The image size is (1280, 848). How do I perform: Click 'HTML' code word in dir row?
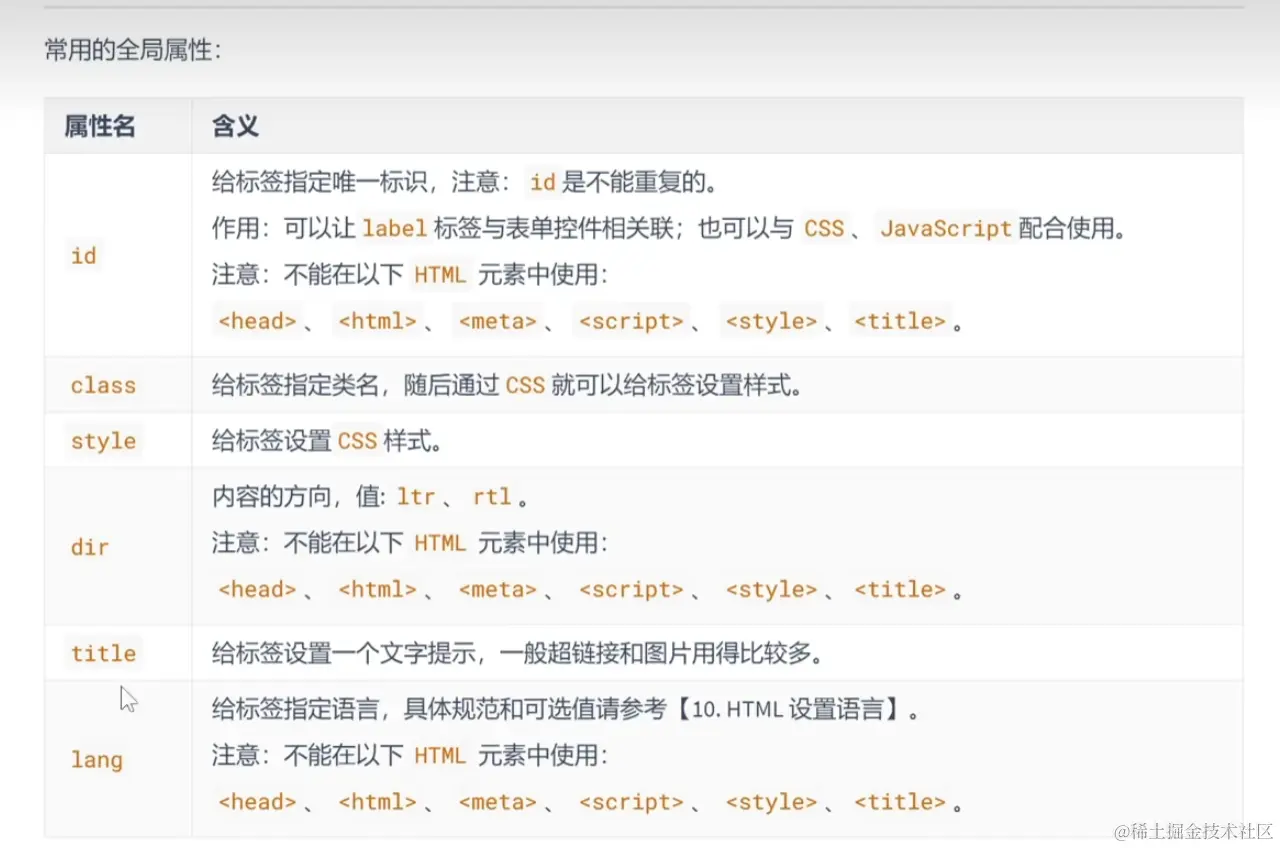click(x=440, y=543)
